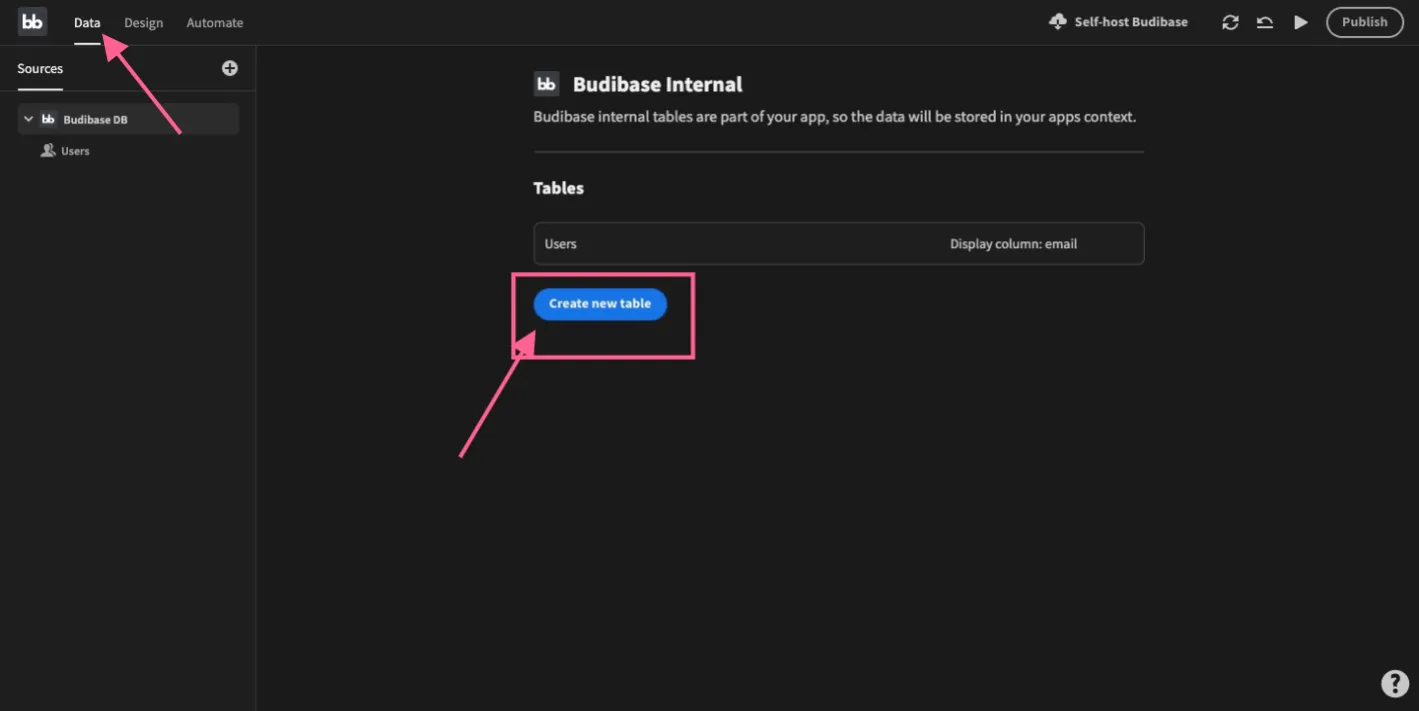Image resolution: width=1419 pixels, height=711 pixels.
Task: Open the Users table in the sidebar
Action: pos(75,151)
